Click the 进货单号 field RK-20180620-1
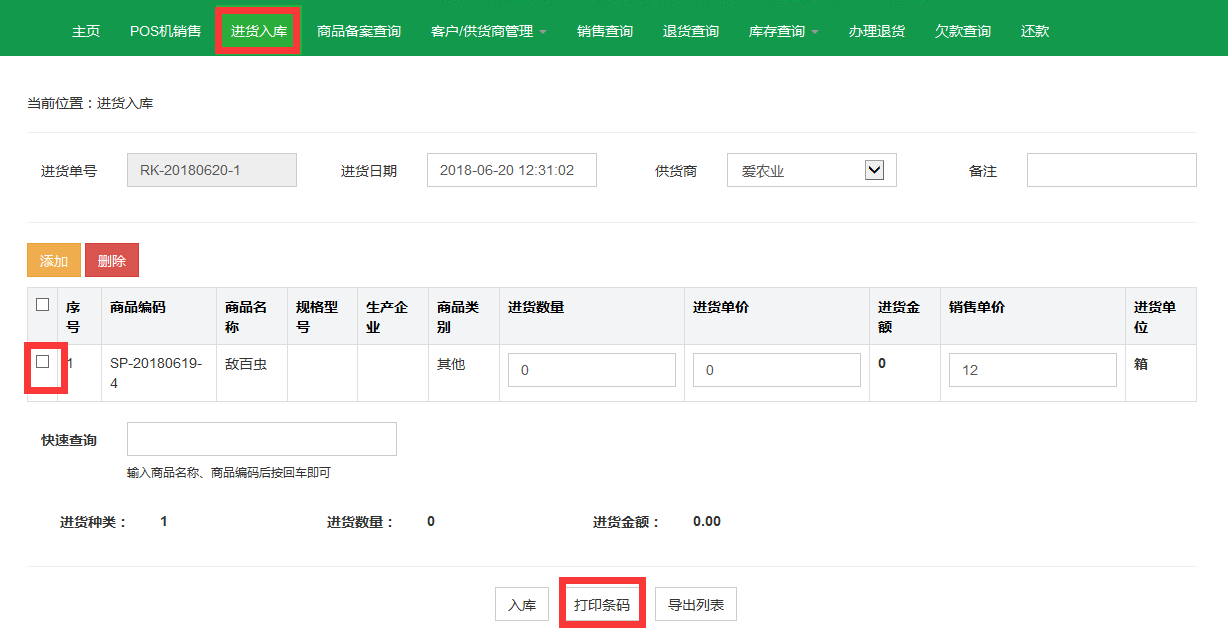 tap(212, 170)
